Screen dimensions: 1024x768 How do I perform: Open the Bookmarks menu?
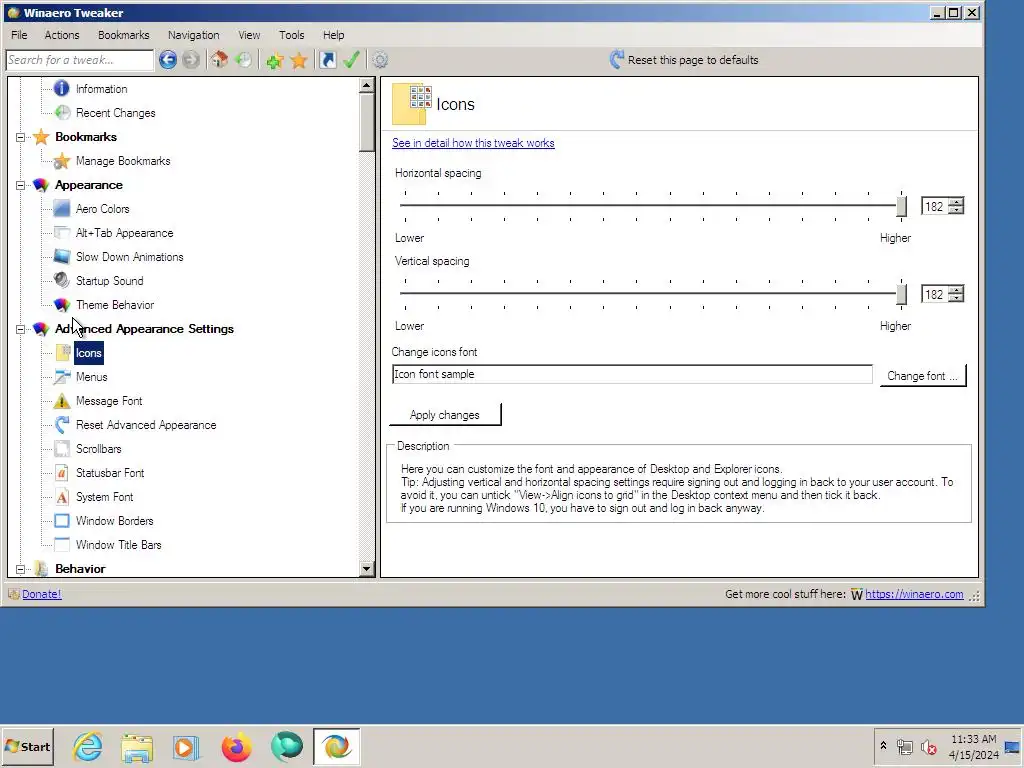123,35
